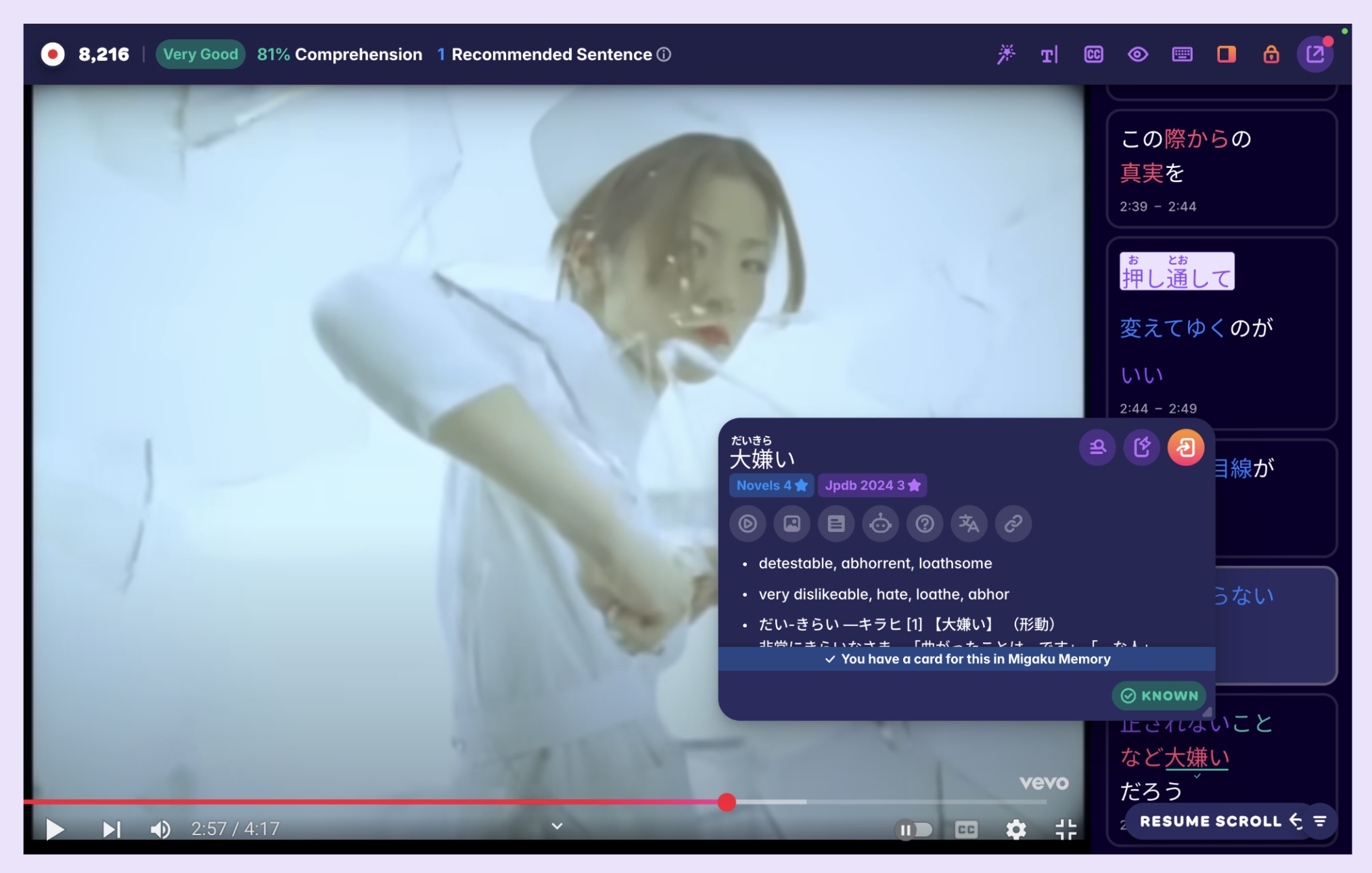The width and height of the screenshot is (1372, 873).
Task: Open dictionary search from the word popup
Action: (x=1097, y=447)
